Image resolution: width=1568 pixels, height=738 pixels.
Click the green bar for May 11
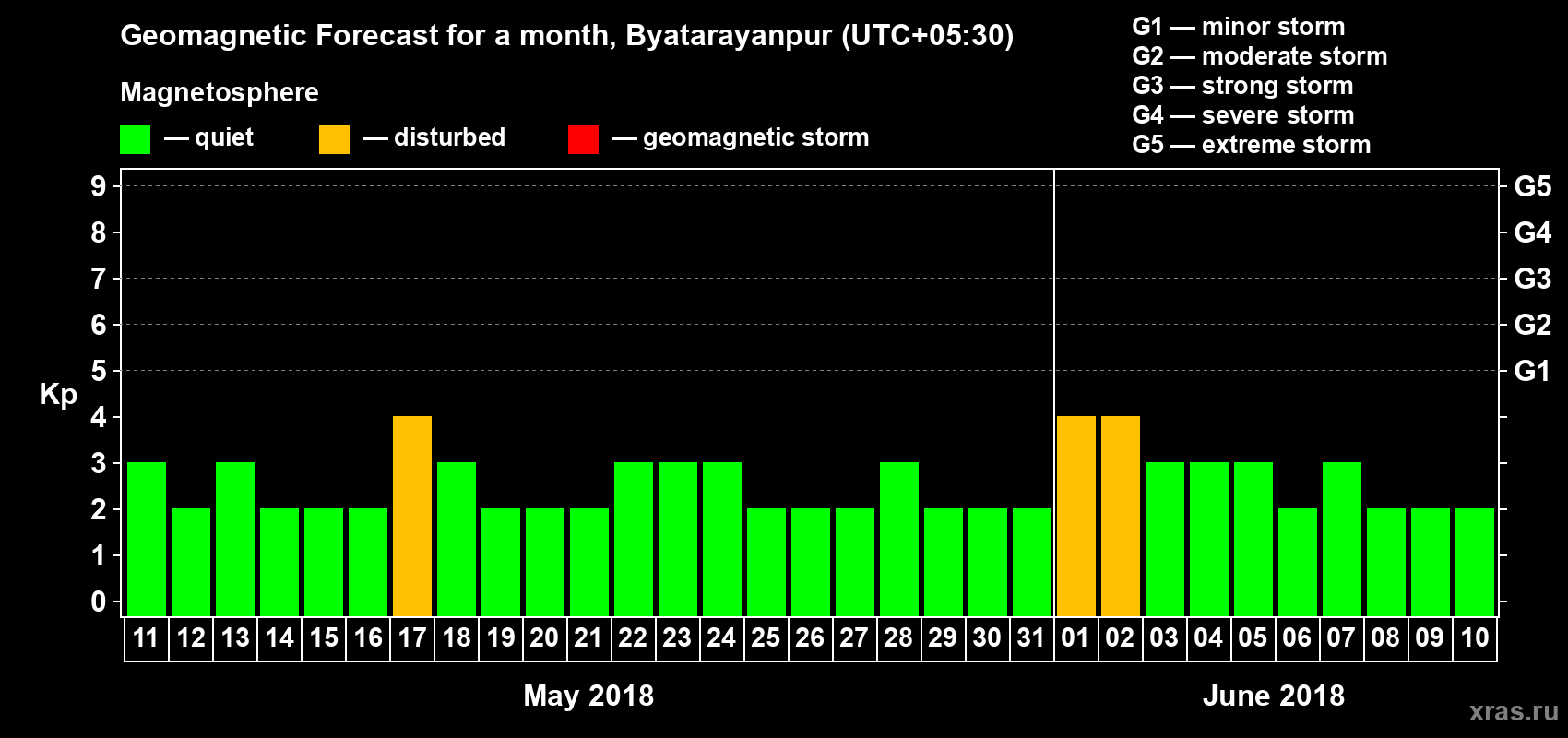(x=147, y=539)
